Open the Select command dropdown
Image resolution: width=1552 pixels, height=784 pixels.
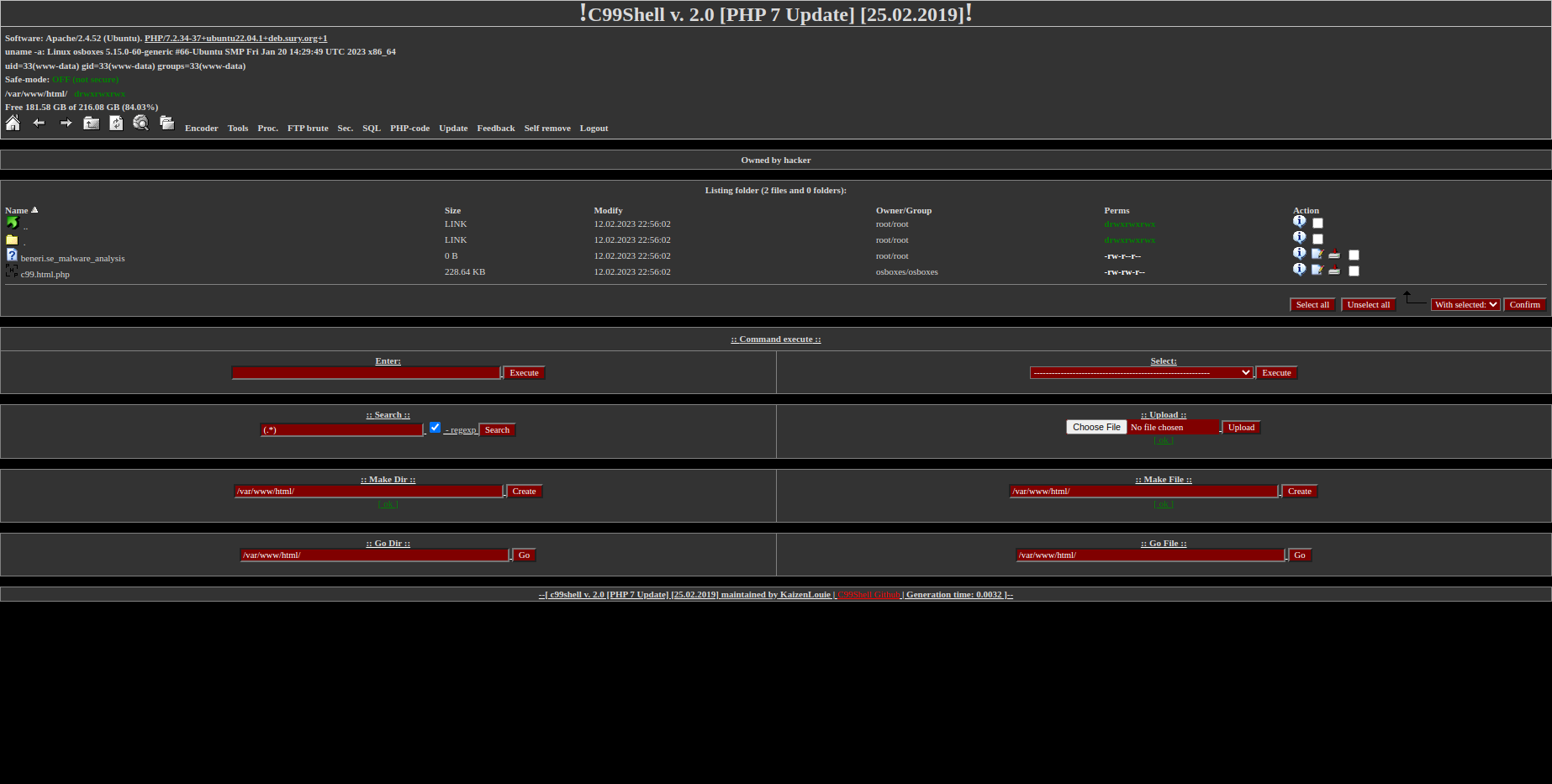coord(1142,373)
